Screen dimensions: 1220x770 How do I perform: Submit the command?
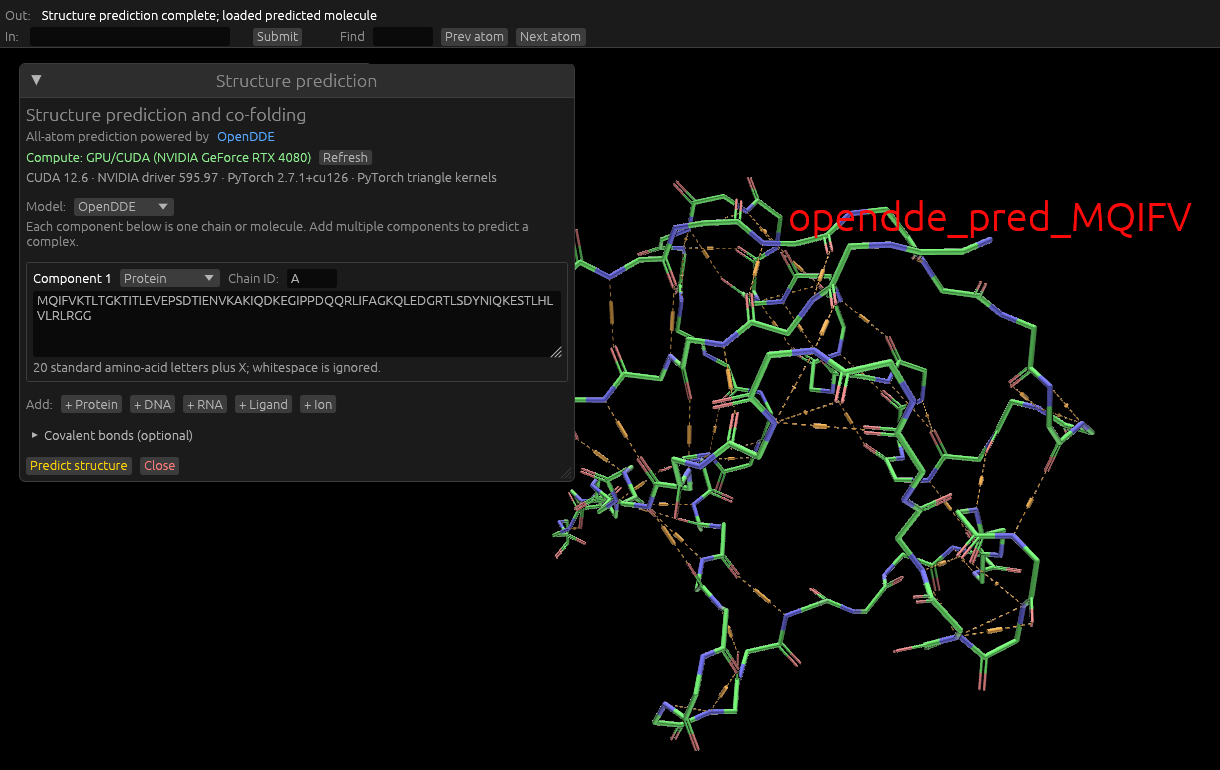click(x=277, y=36)
